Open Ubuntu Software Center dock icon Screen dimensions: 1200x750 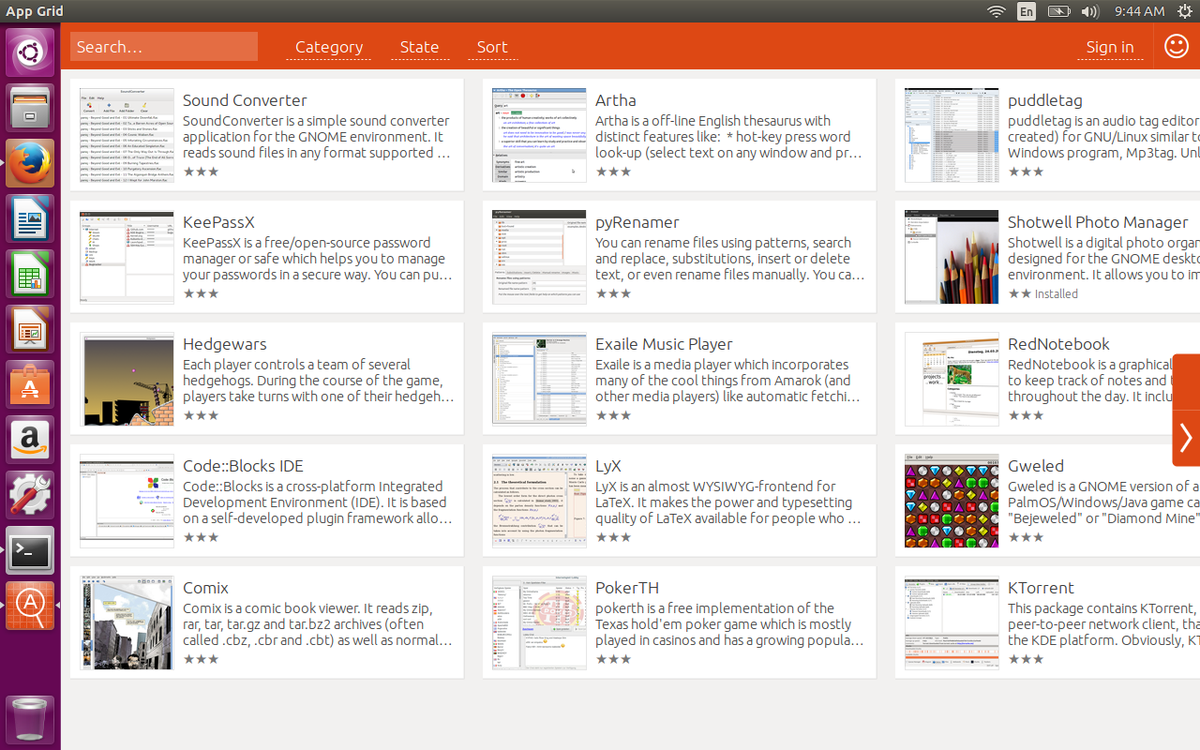(x=30, y=383)
